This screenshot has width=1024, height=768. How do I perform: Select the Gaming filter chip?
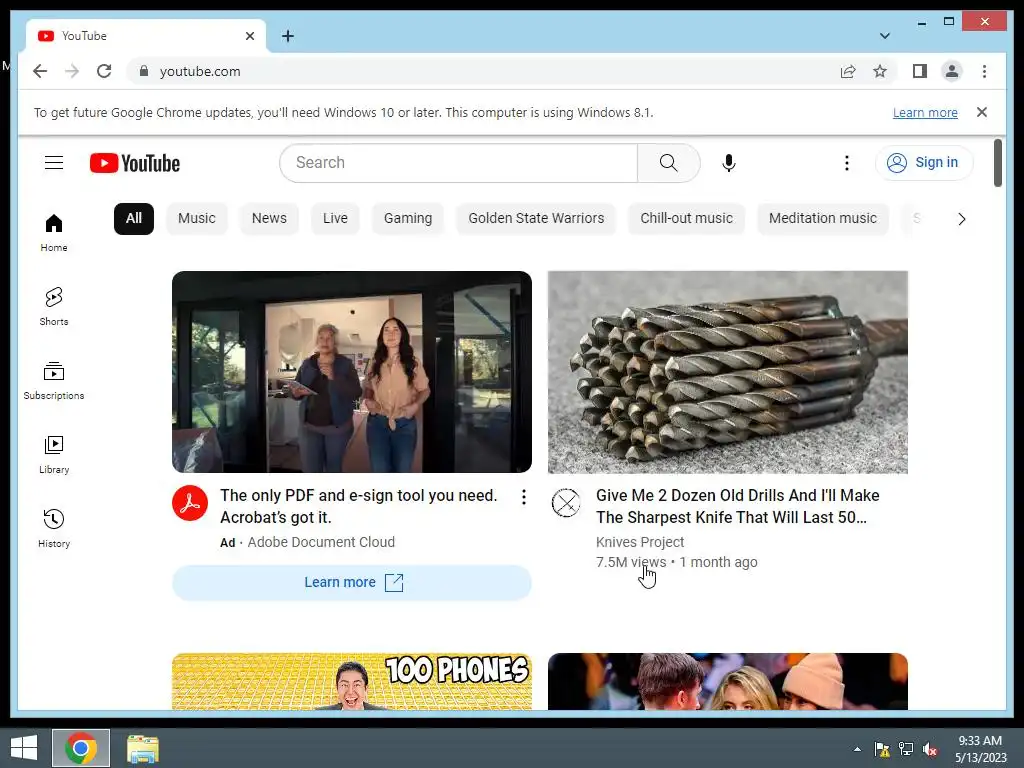pyautogui.click(x=408, y=218)
